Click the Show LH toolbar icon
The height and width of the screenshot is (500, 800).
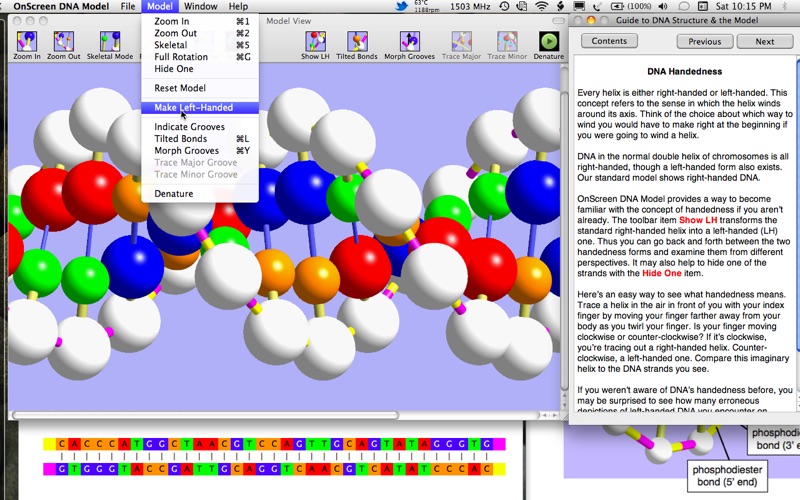coord(315,45)
